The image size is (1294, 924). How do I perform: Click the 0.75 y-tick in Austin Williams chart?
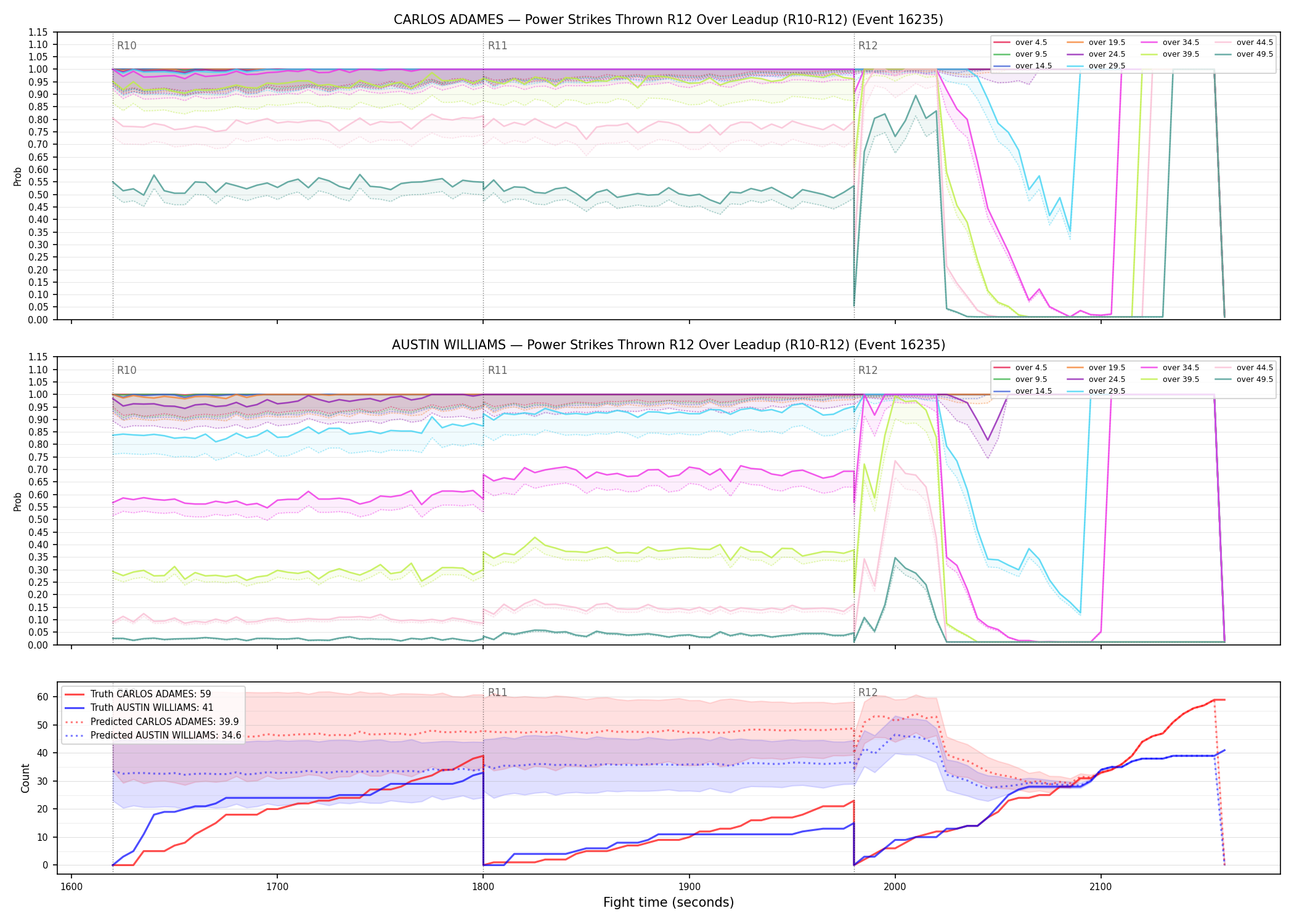pos(38,457)
